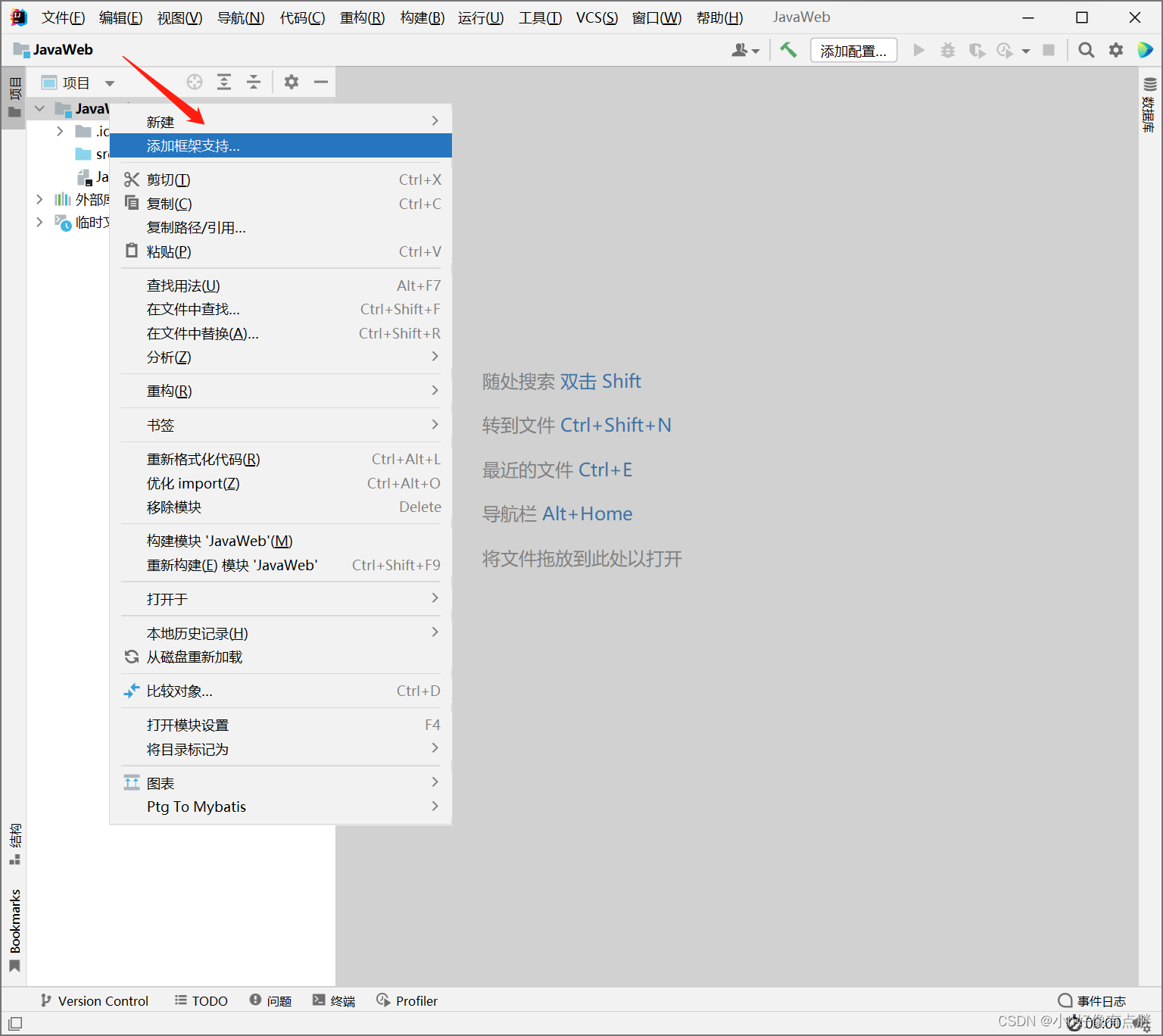Choose Compare With (比较对象)

[x=281, y=691]
